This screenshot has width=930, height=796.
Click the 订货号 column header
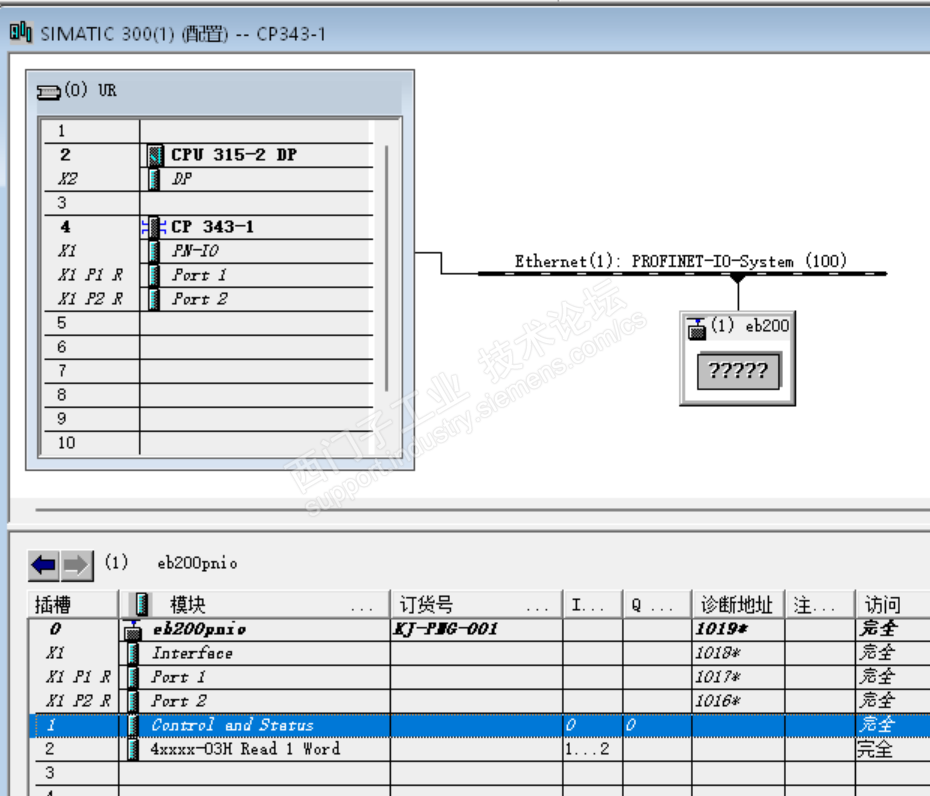coord(476,605)
